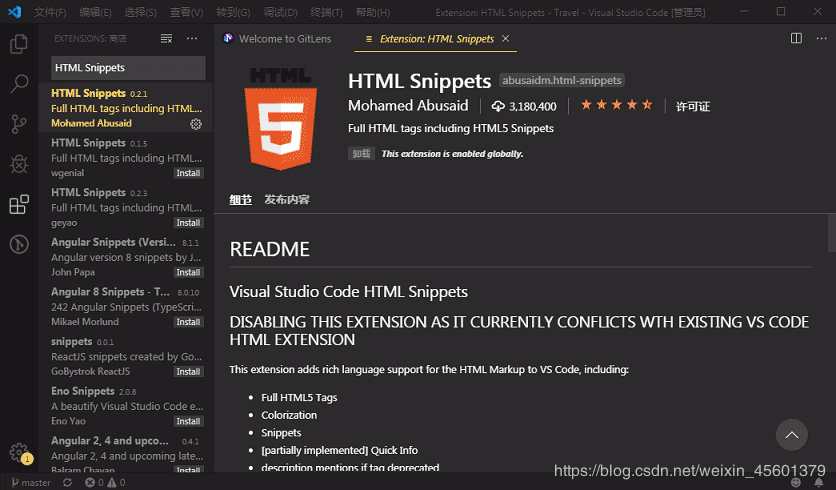Open extensions filter list icon
Screen dimensions: 836x490
pos(167,39)
